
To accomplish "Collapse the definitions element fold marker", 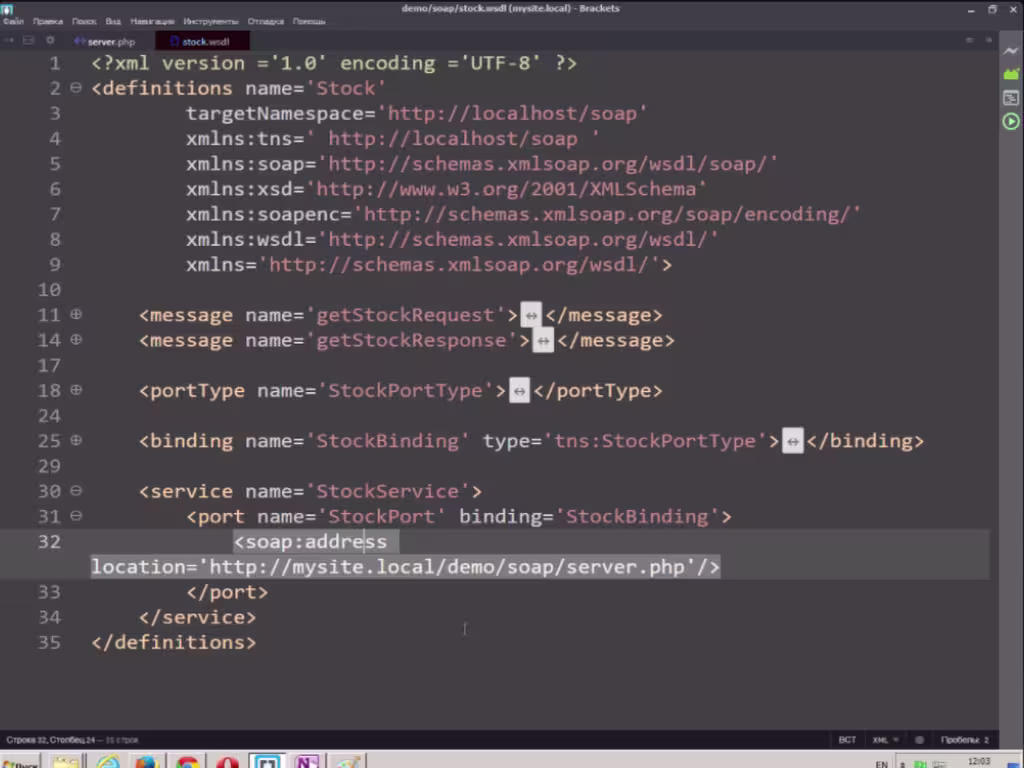I will tap(76, 88).
